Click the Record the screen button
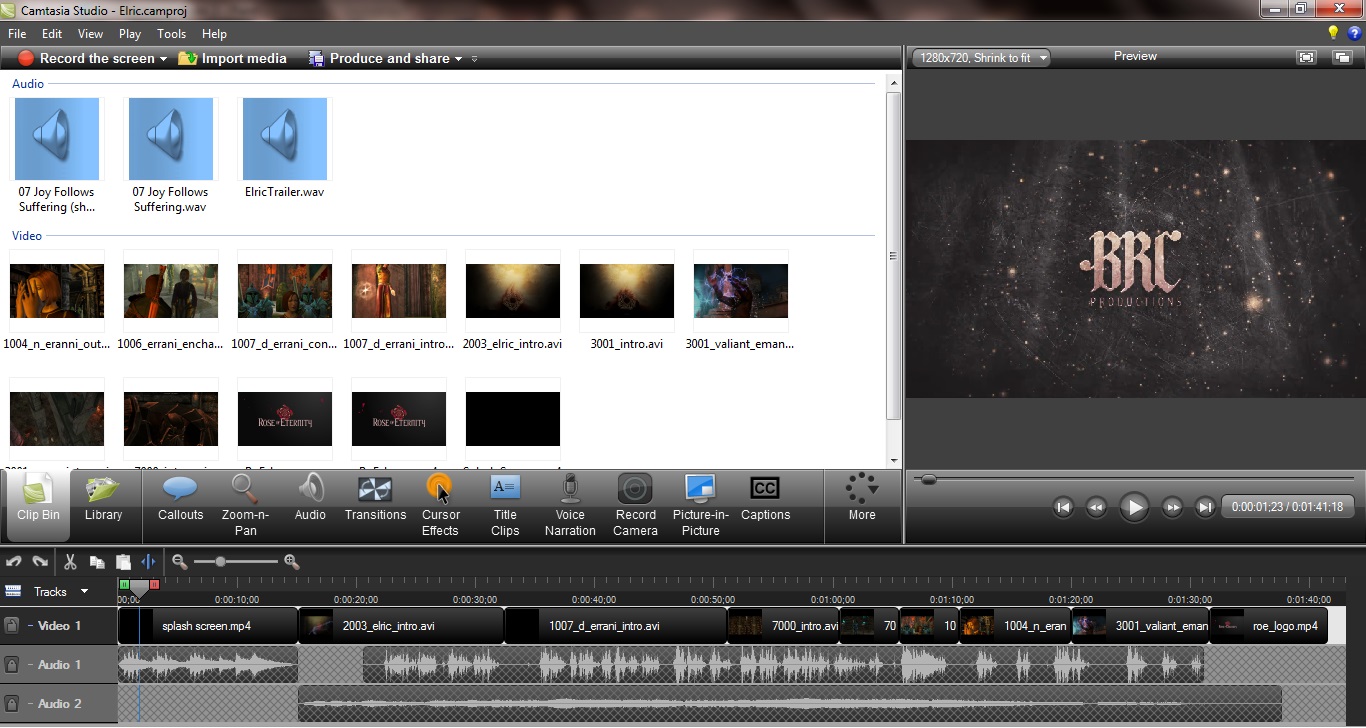 coord(86,58)
